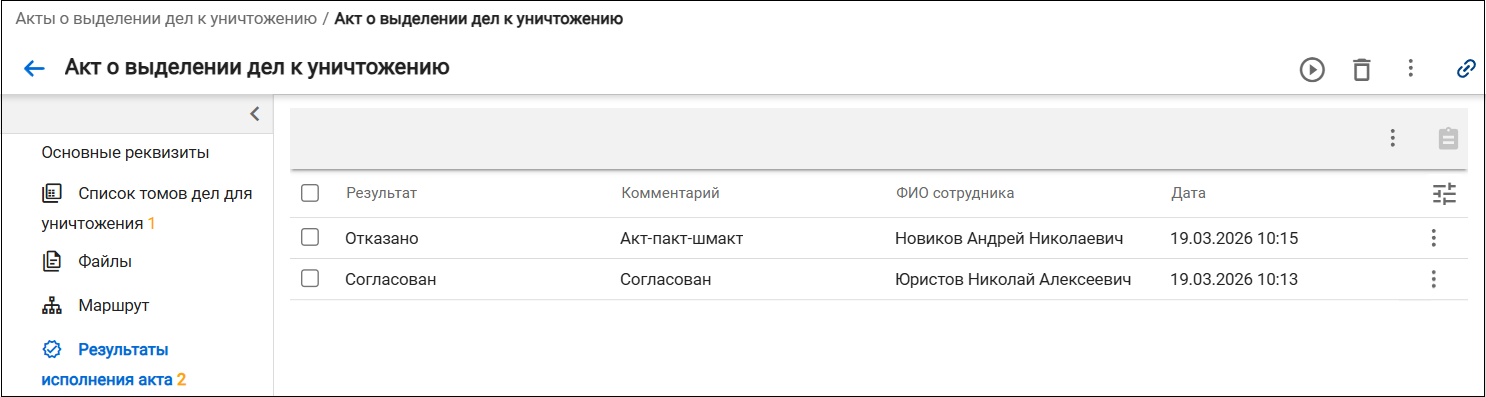The image size is (1486, 397).
Task: Select Основные реквизиты in sidebar
Action: click(125, 153)
